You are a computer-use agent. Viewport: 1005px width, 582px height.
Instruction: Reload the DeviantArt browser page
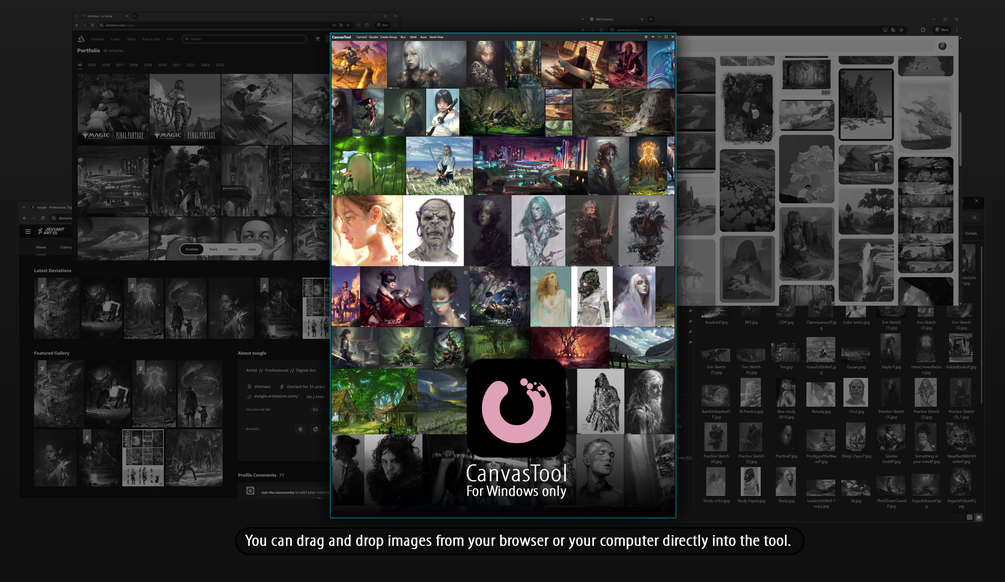coord(43,218)
